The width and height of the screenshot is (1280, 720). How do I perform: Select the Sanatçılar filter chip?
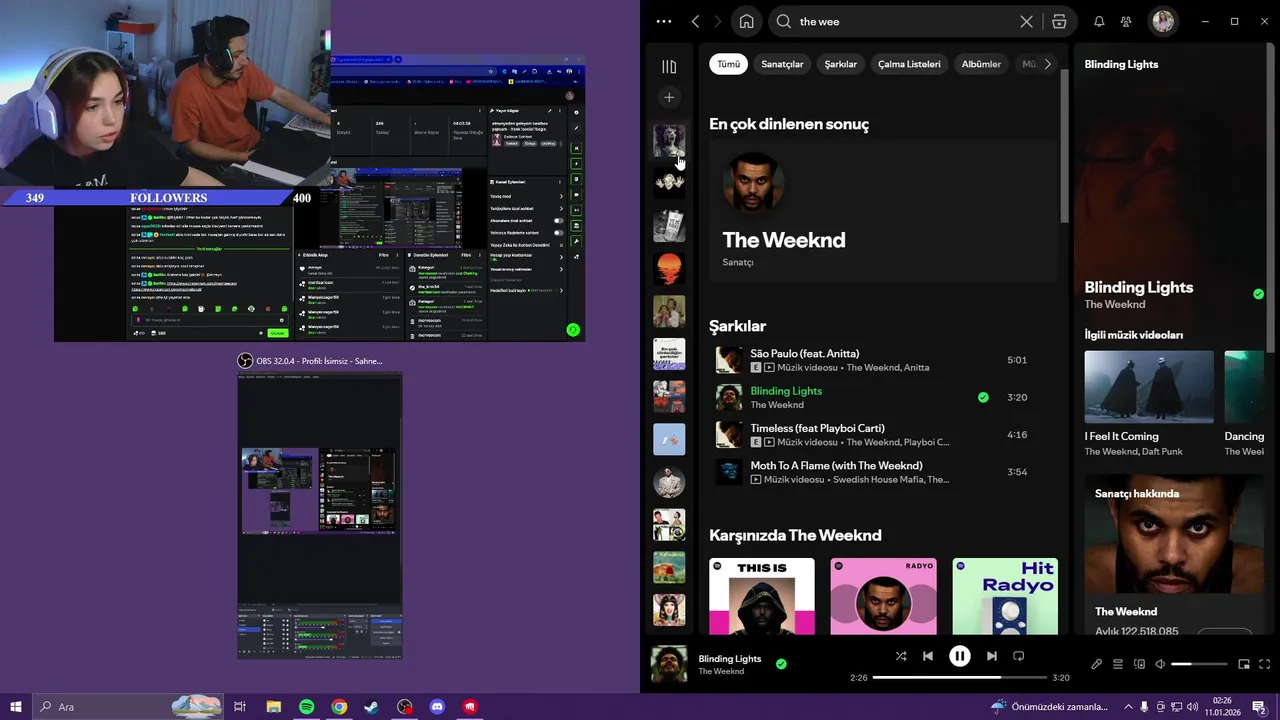(782, 64)
